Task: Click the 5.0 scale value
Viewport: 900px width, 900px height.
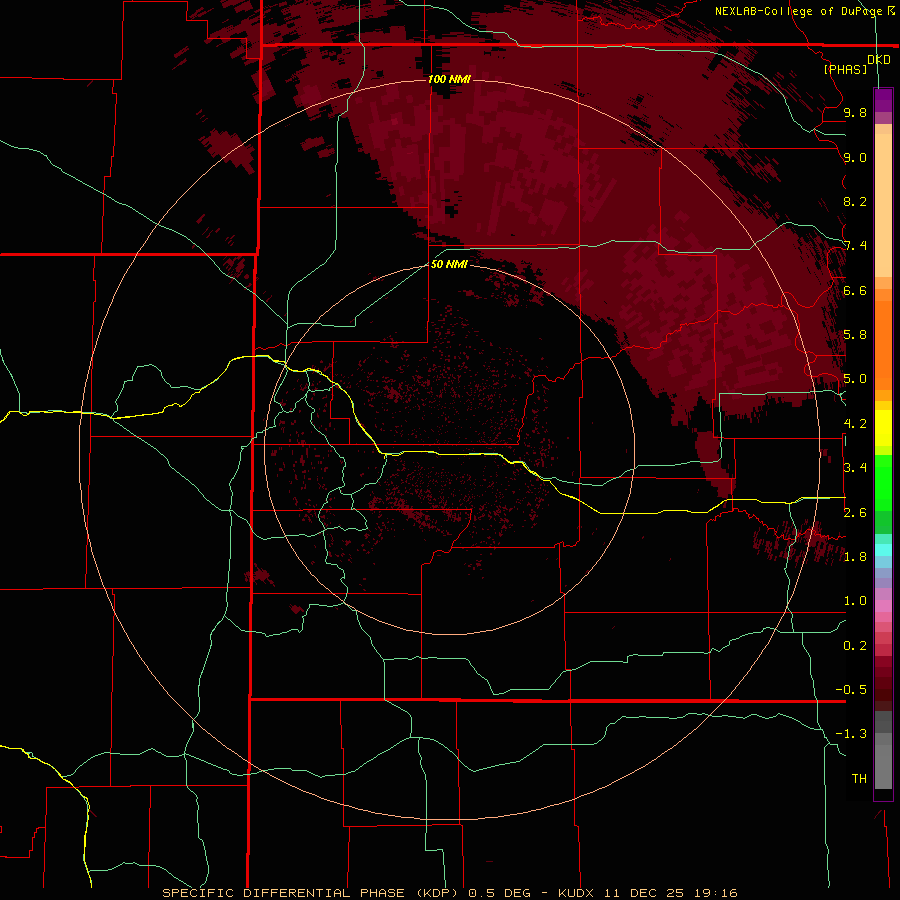Action: point(855,379)
